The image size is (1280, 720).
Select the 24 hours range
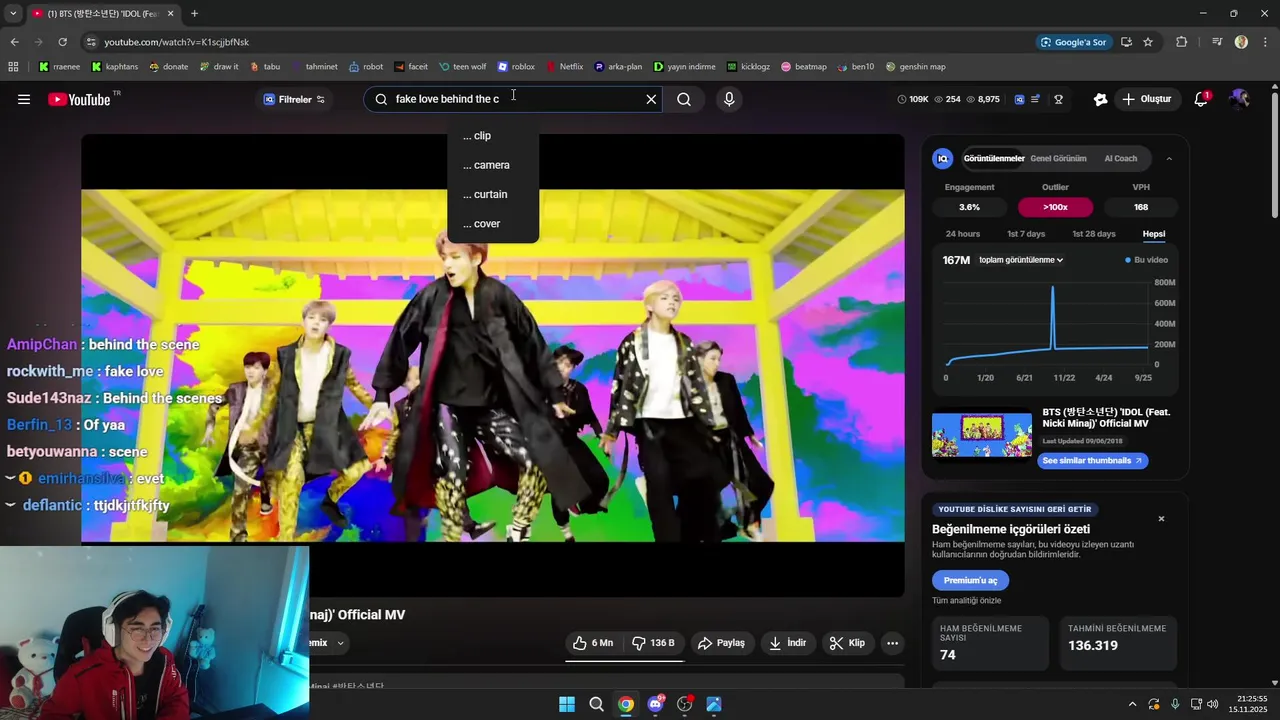(963, 234)
